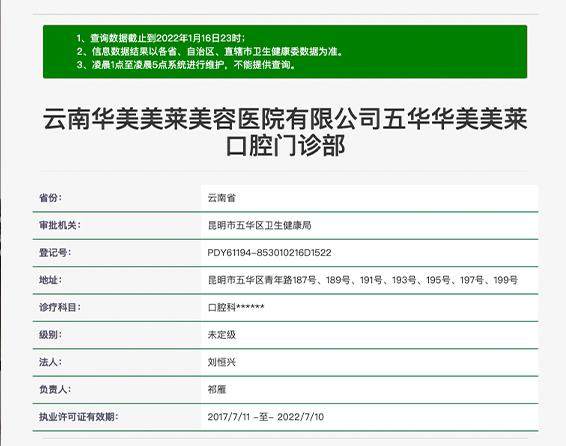Screen dimensions: 566x446
Task: Select the value 云南省
Action: pyautogui.click(x=222, y=198)
